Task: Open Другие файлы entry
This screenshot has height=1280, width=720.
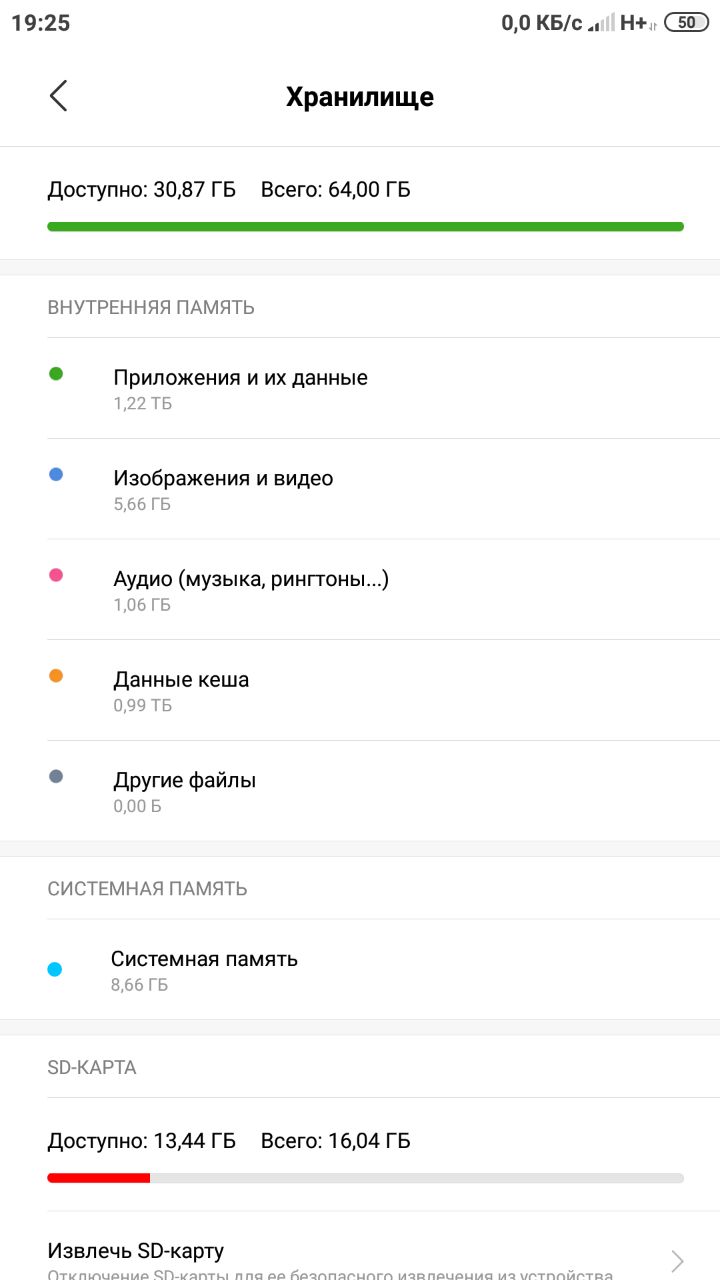Action: click(x=360, y=791)
